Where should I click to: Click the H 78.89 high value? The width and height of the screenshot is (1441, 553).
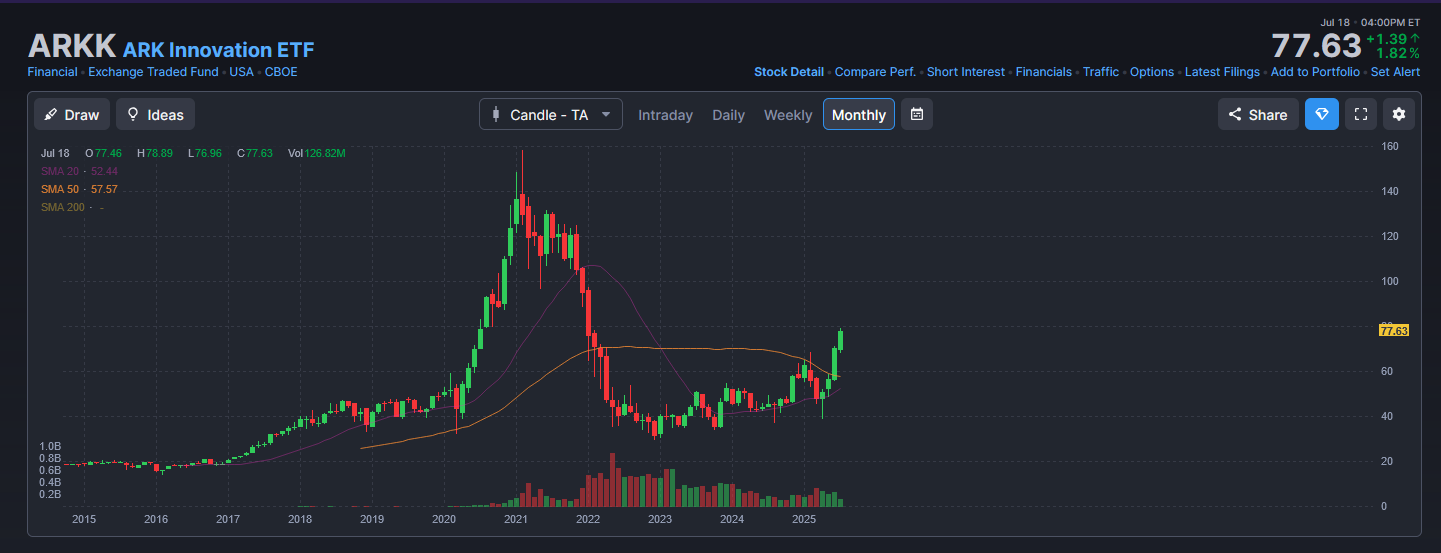(x=154, y=153)
